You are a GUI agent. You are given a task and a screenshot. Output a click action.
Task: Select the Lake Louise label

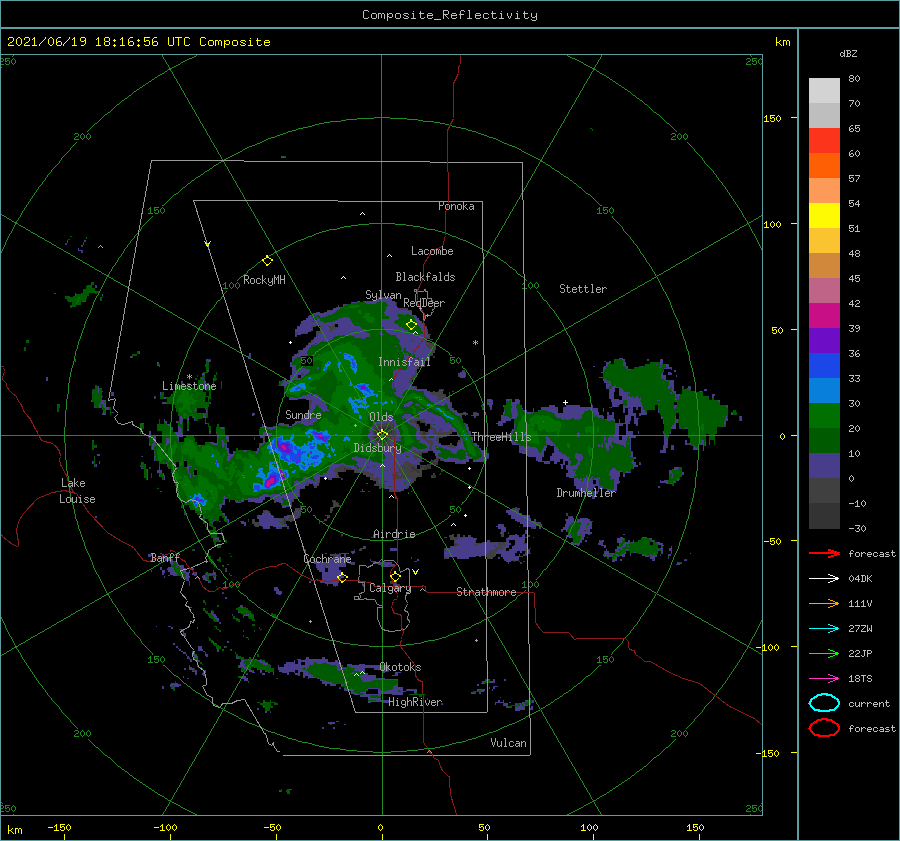coord(77,491)
